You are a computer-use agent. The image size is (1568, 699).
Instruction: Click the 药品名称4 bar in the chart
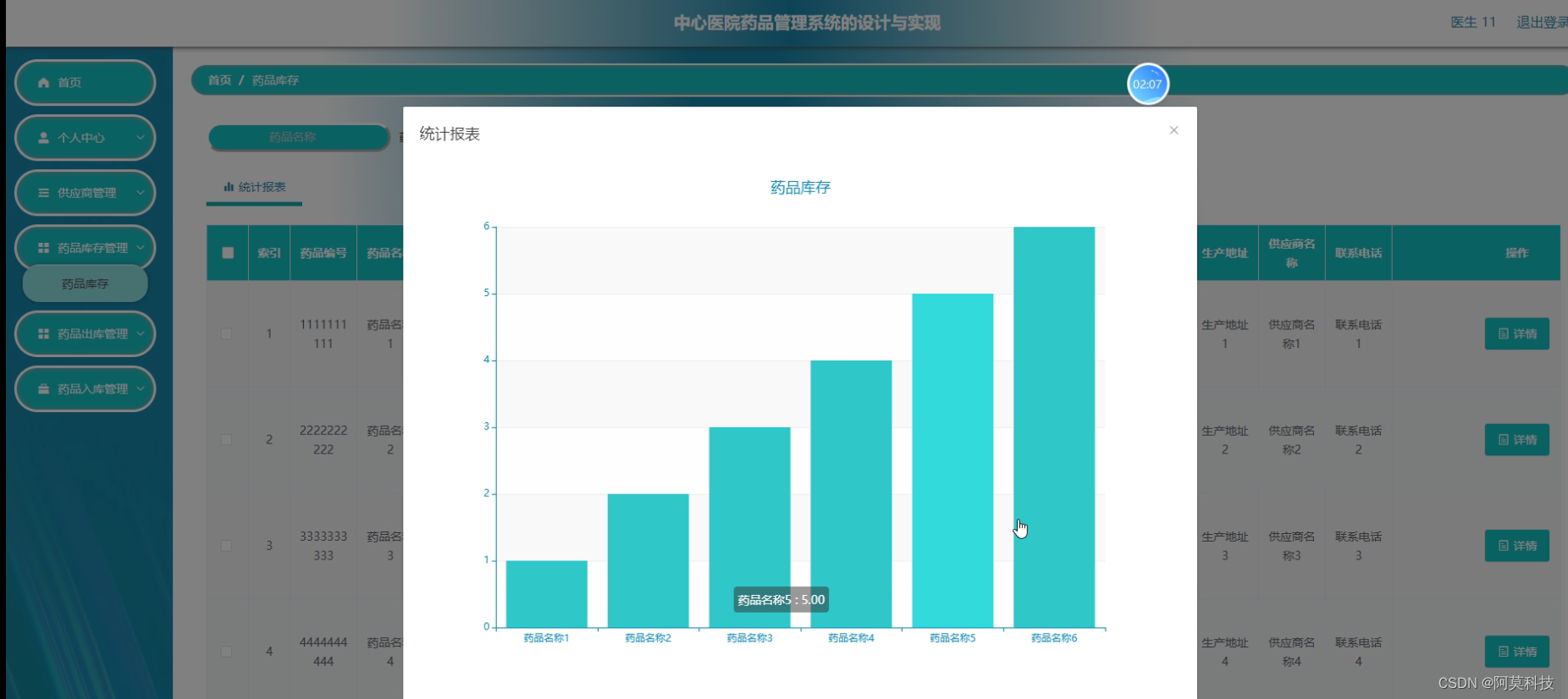tap(851, 494)
